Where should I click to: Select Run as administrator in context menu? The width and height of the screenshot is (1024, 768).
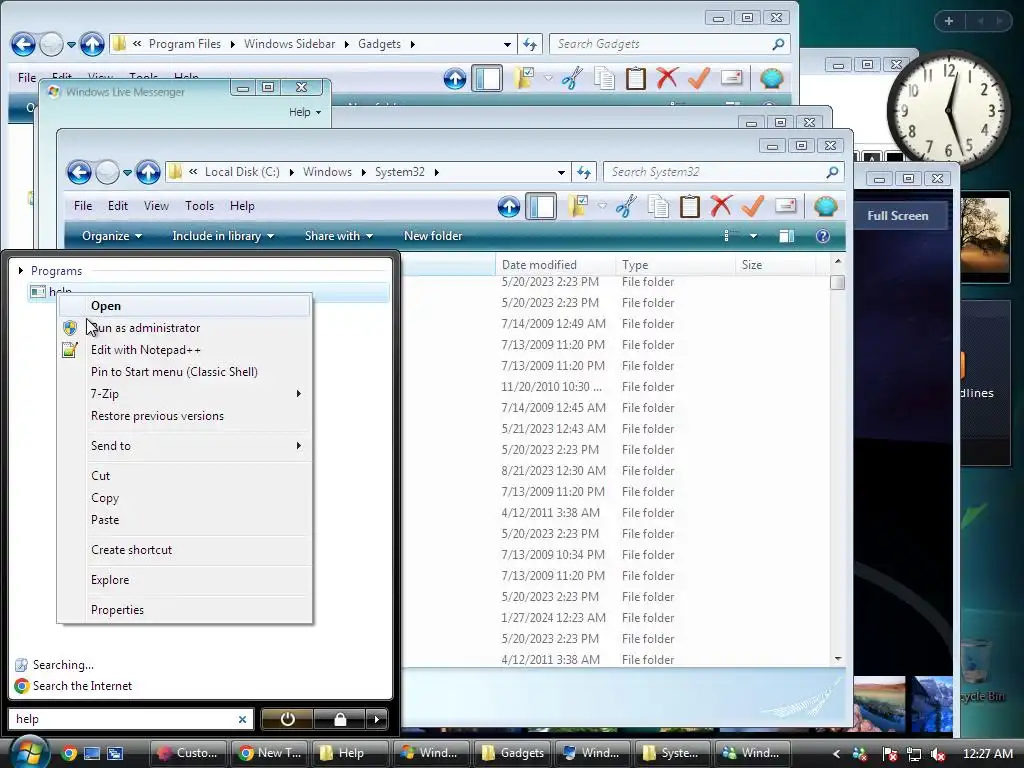pyautogui.click(x=184, y=328)
